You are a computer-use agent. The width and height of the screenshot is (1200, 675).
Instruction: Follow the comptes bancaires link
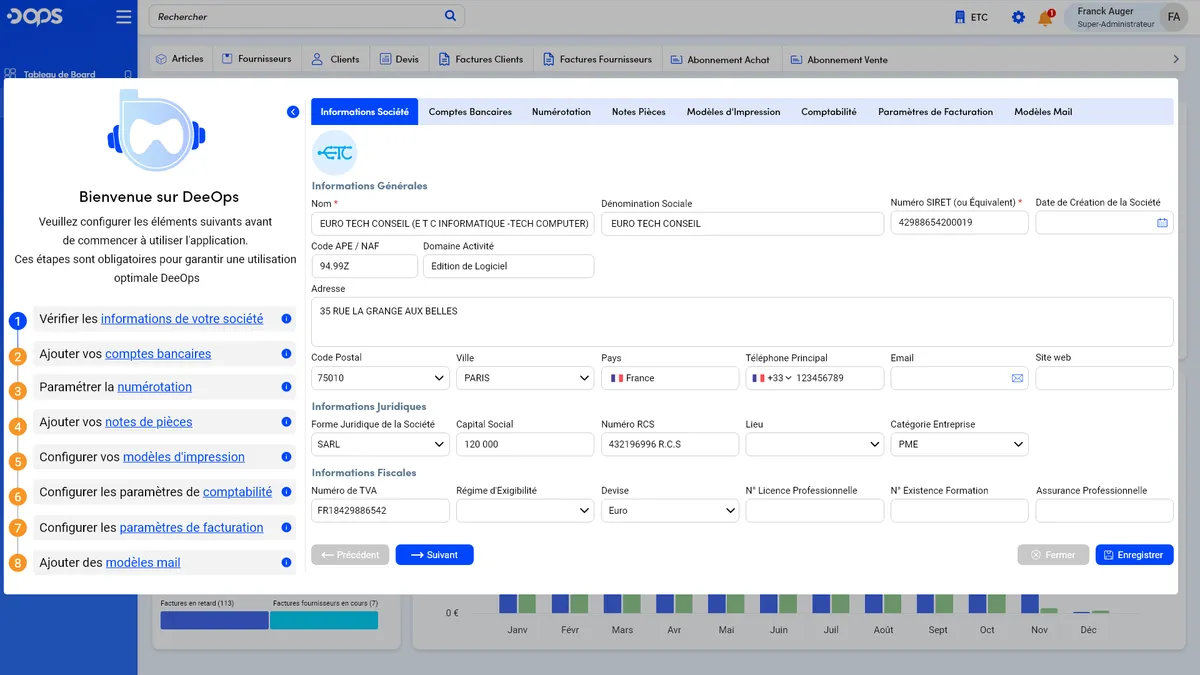tap(158, 354)
